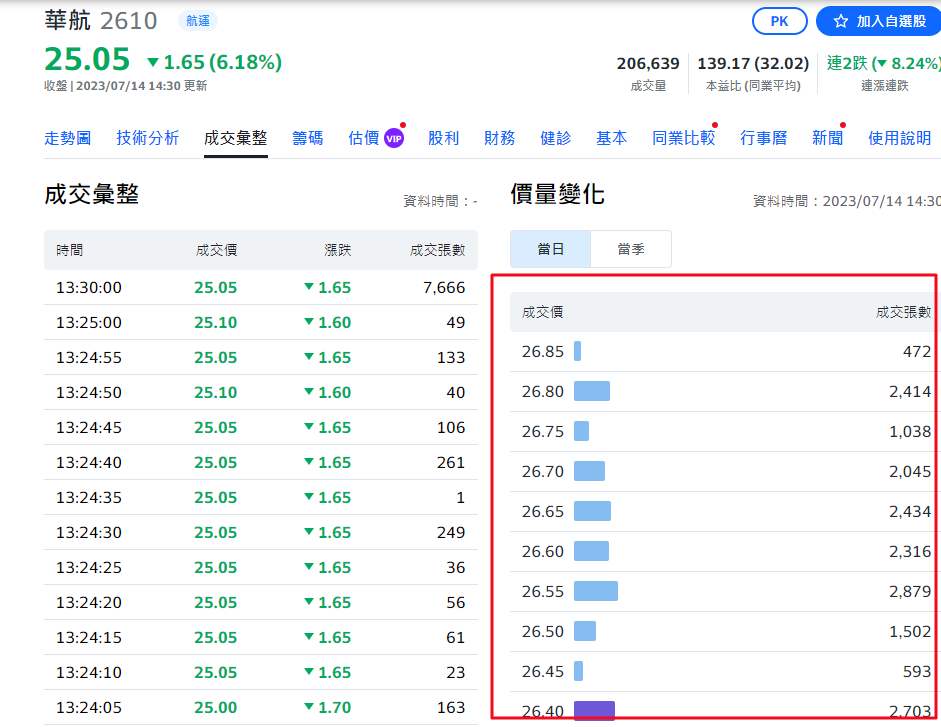This screenshot has height=727, width=941.
Task: Open the 財務 tab
Action: click(x=499, y=139)
